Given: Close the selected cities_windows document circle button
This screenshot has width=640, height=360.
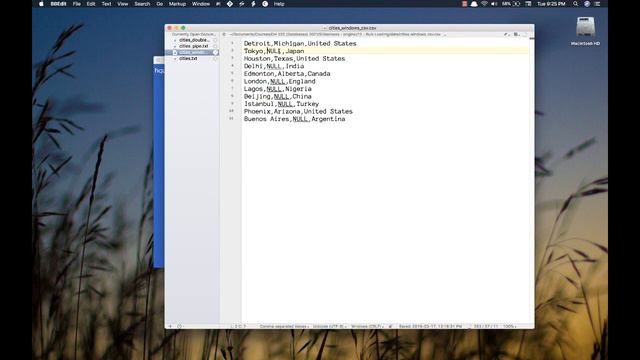Looking at the screenshot, I should 215,52.
